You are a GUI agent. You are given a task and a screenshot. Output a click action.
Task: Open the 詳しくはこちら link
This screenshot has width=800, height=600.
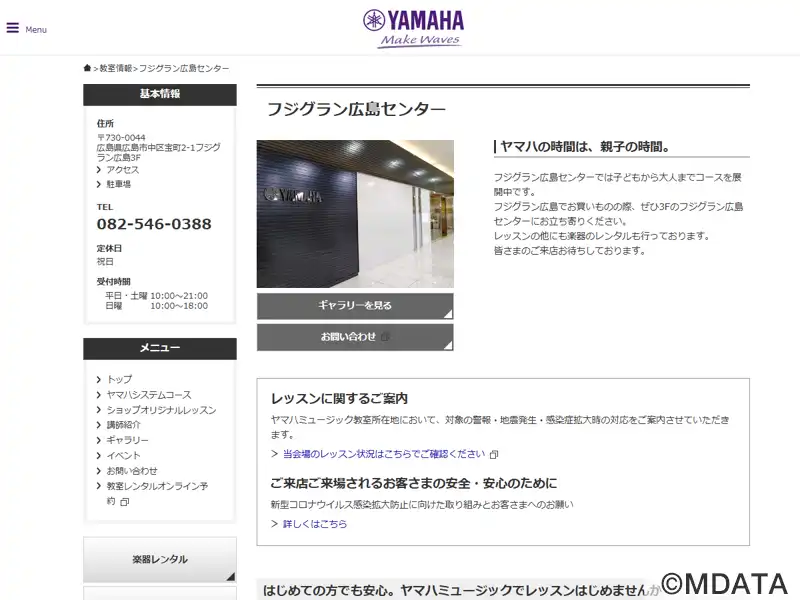click(x=315, y=524)
